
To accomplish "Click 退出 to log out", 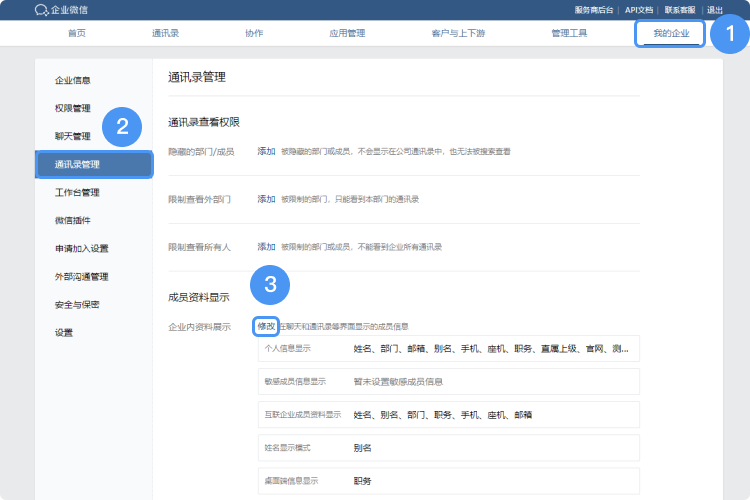I will (x=715, y=10).
